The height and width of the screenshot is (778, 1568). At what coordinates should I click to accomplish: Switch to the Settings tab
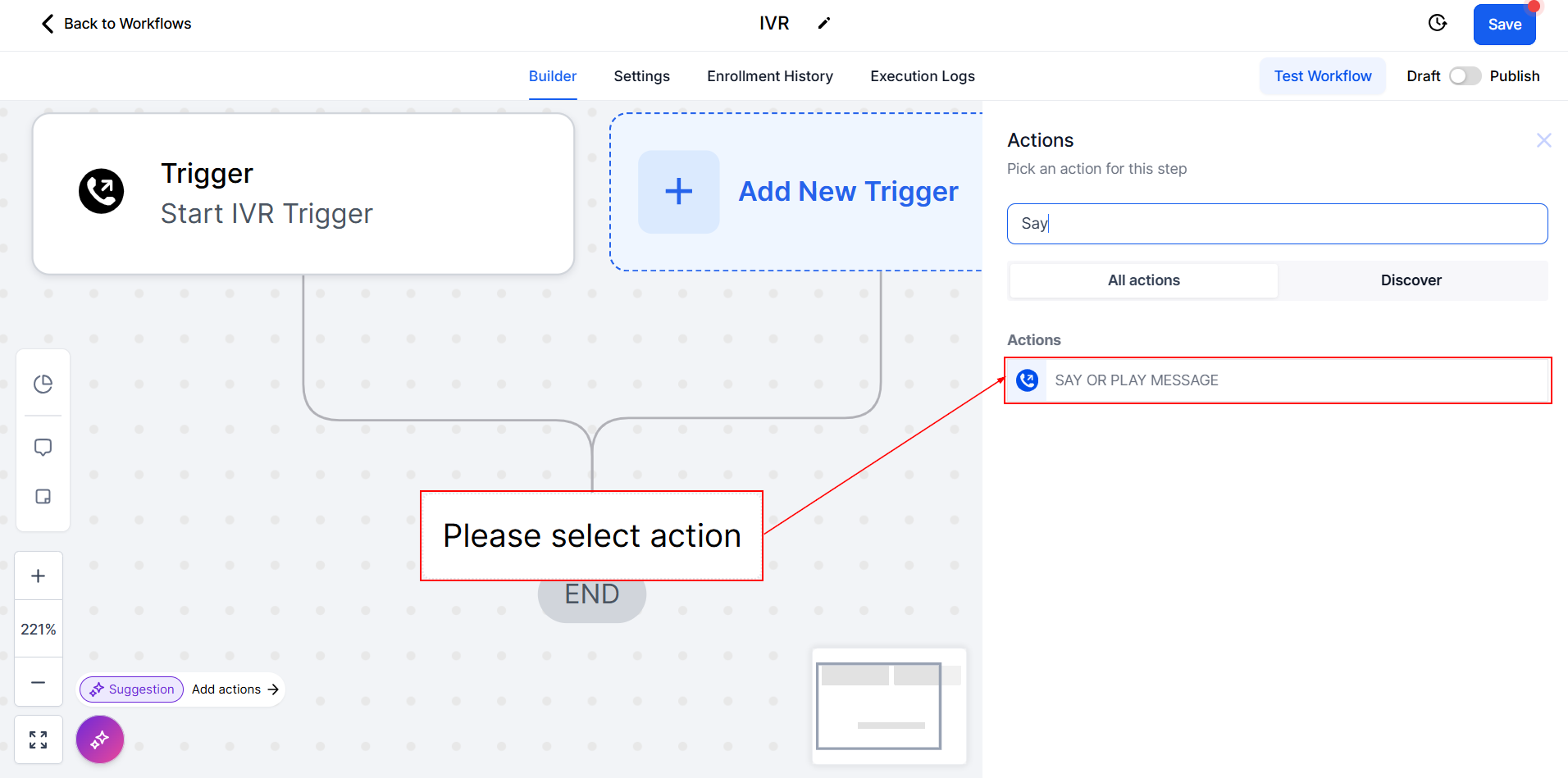click(x=641, y=76)
